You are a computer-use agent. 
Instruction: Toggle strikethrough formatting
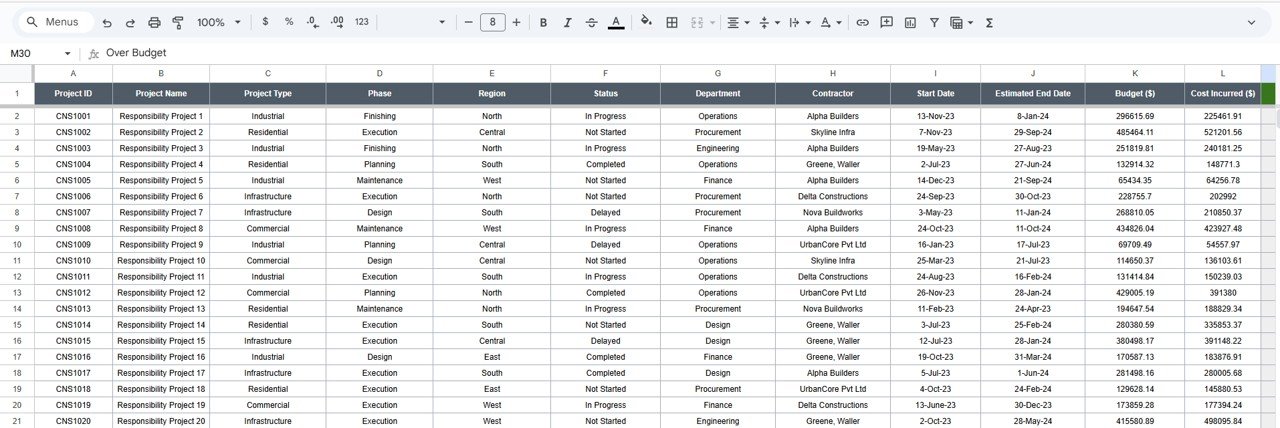pyautogui.click(x=591, y=22)
